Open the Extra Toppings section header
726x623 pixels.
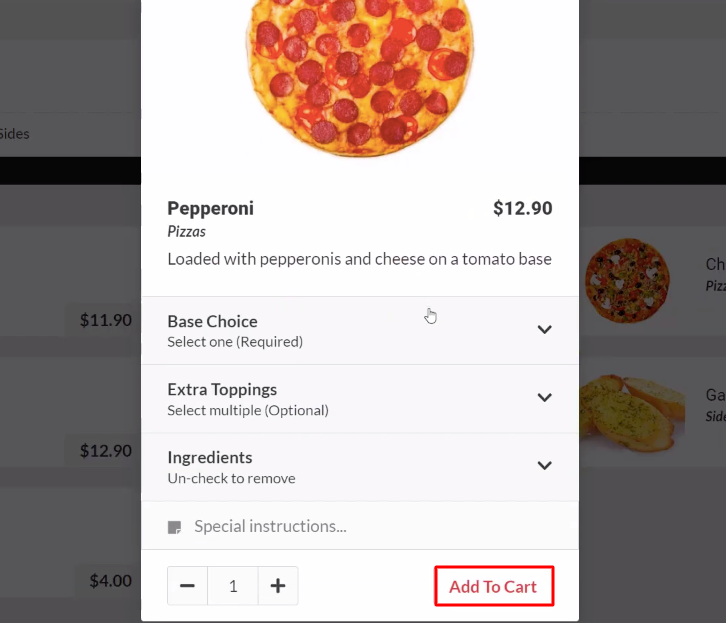pyautogui.click(x=360, y=399)
